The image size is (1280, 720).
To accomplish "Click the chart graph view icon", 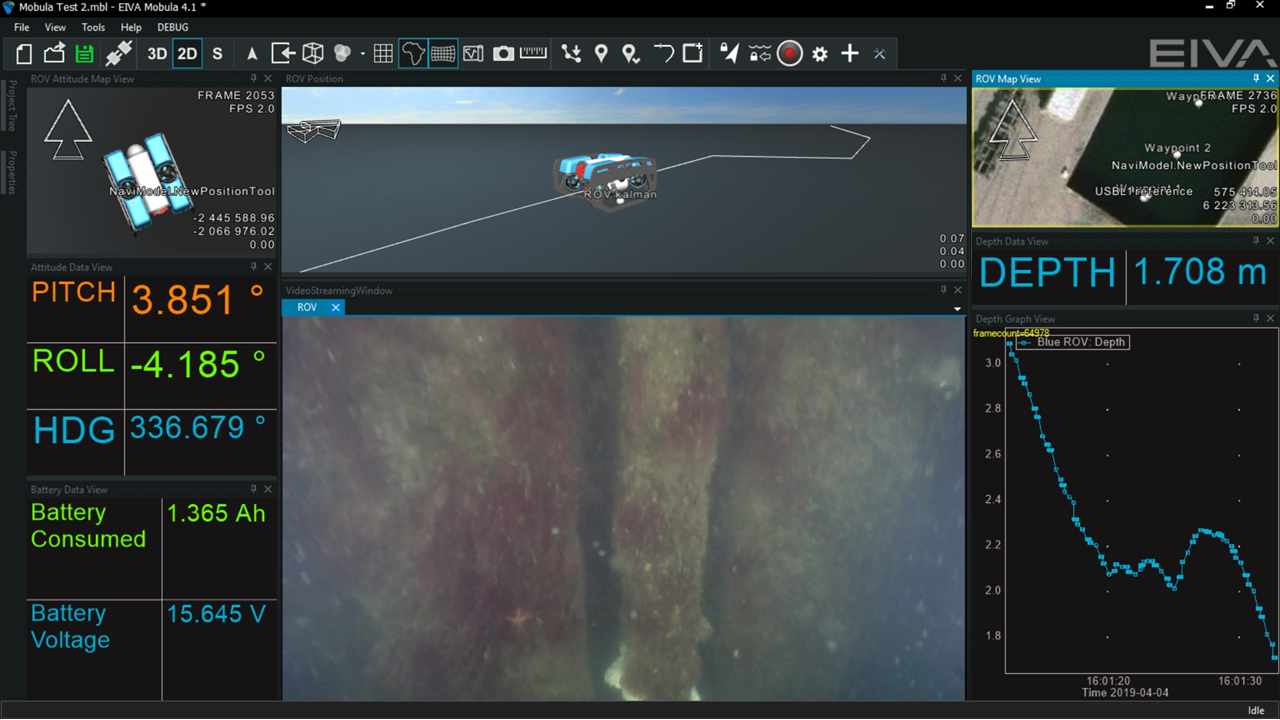I will (x=473, y=54).
